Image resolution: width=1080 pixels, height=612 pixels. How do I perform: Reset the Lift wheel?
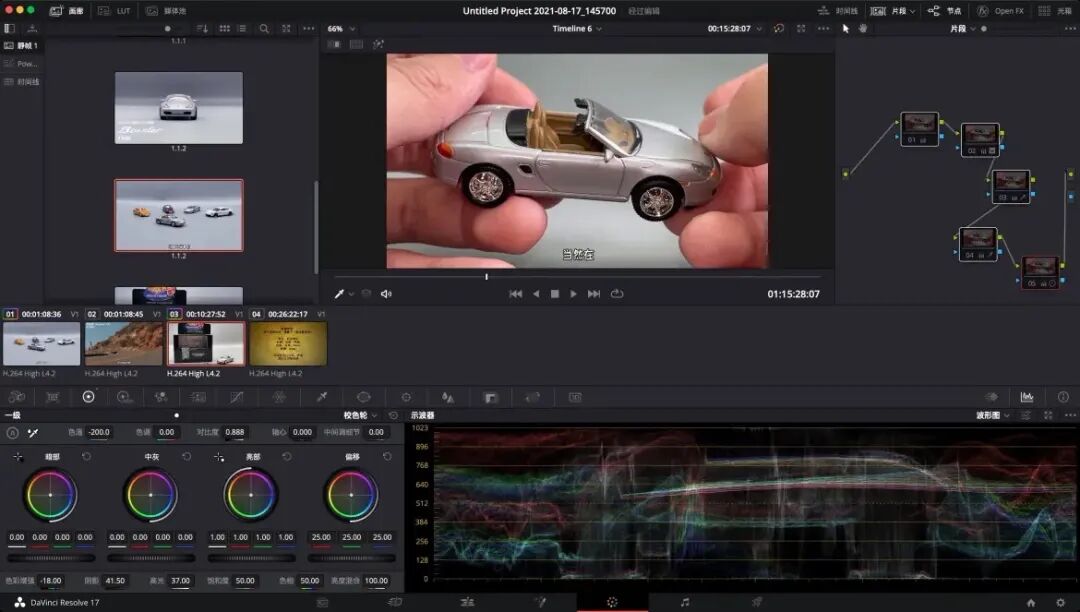click(x=86, y=456)
